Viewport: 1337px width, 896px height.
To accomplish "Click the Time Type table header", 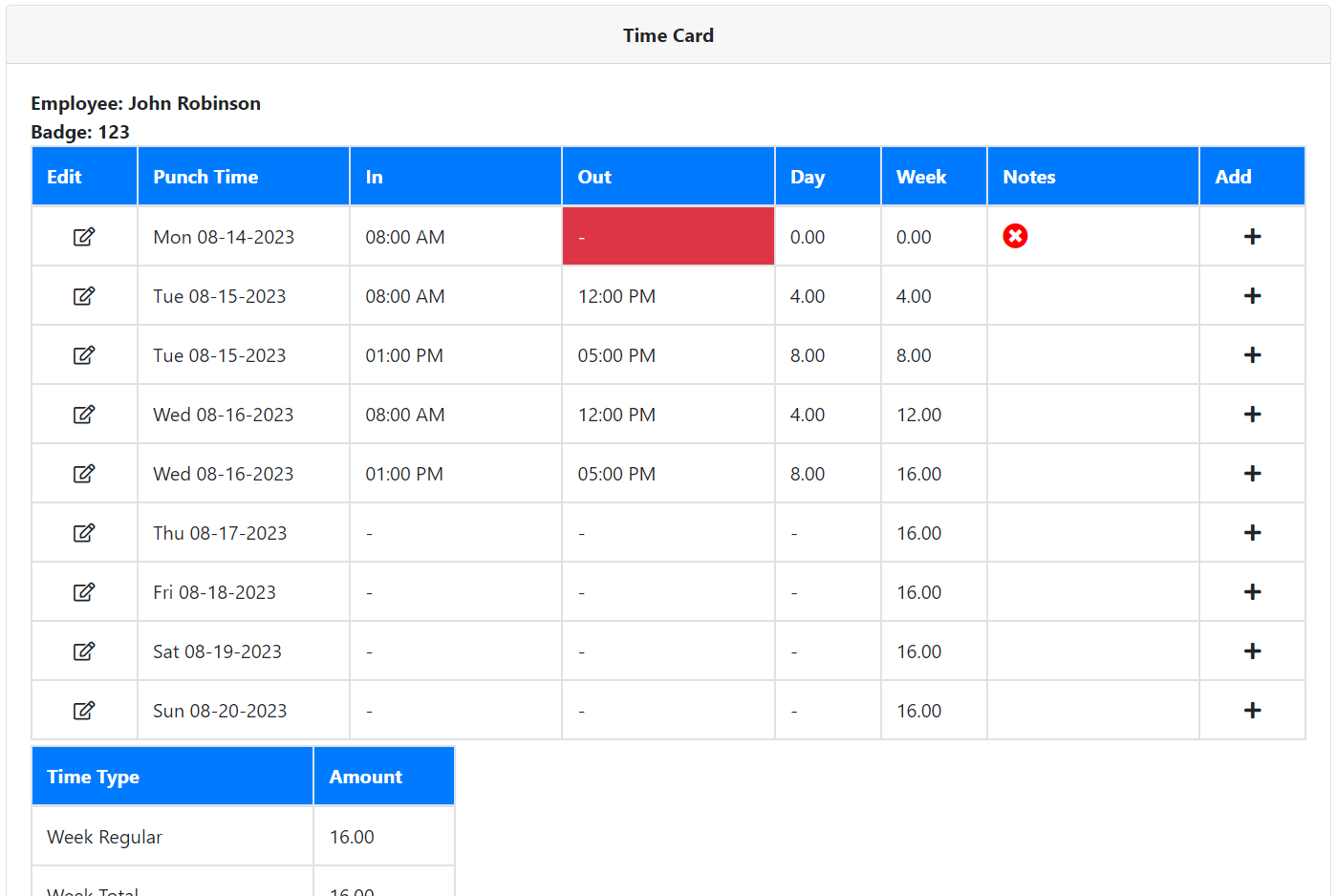I will pyautogui.click(x=94, y=777).
